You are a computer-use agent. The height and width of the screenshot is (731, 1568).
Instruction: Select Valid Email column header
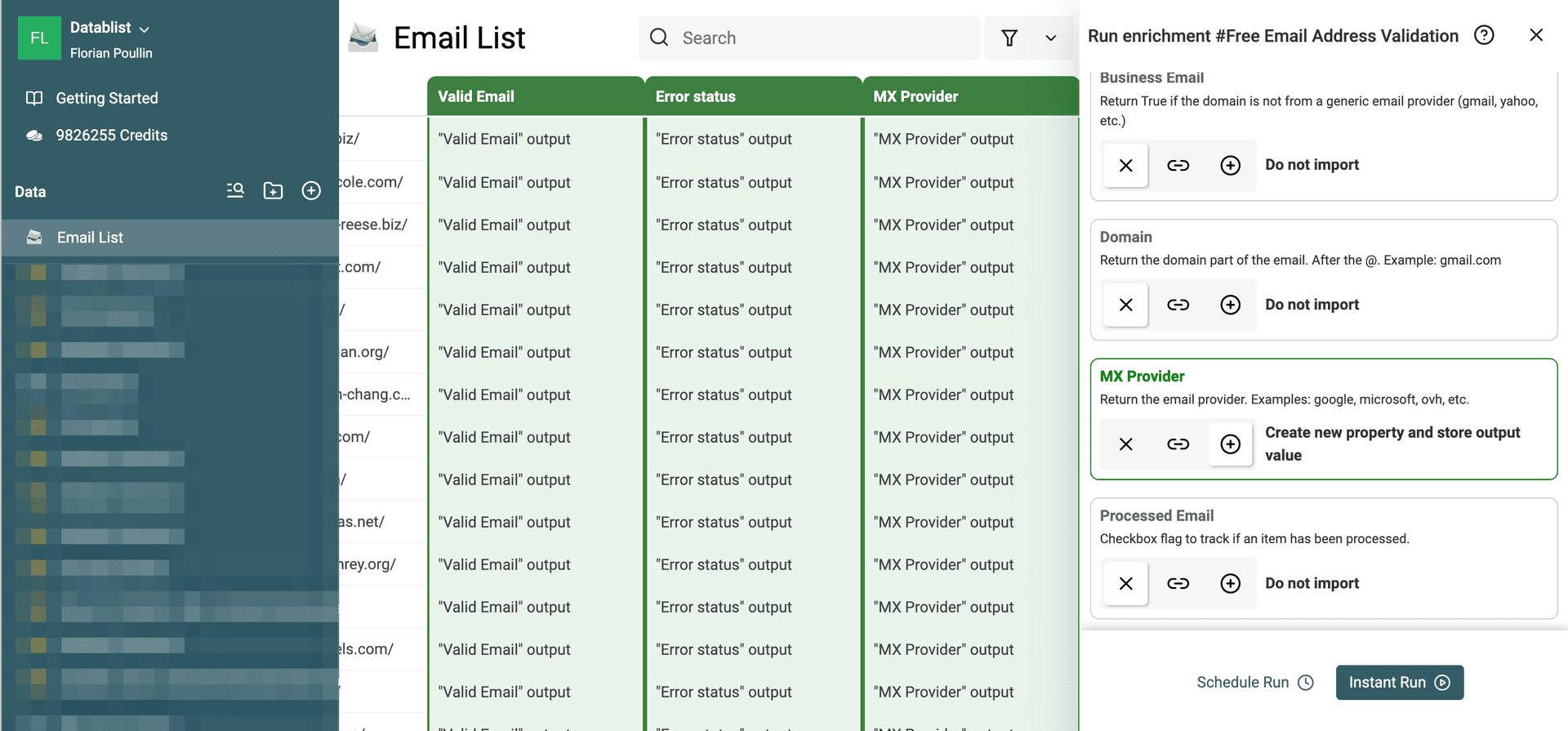536,96
